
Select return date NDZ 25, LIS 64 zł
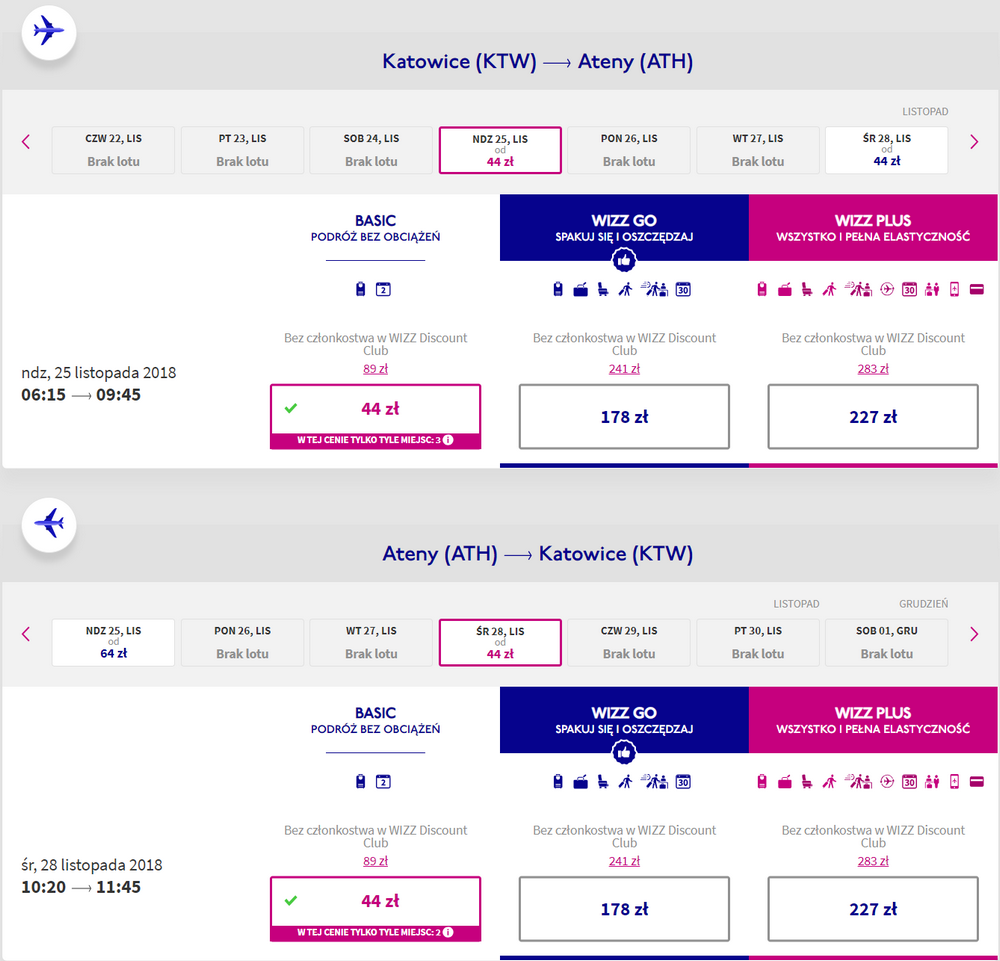[113, 642]
